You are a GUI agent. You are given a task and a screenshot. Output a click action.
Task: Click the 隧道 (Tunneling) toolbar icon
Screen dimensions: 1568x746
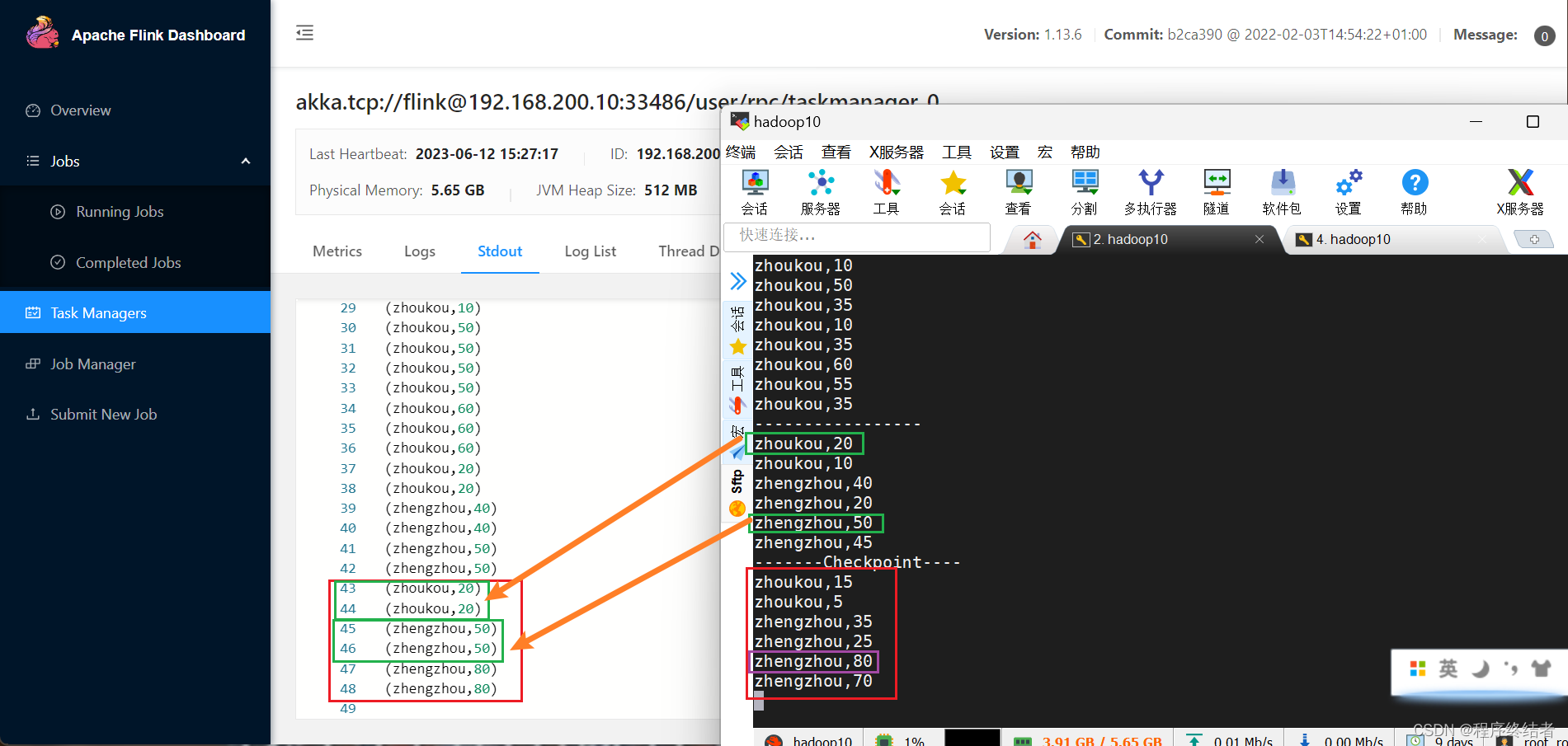(x=1217, y=192)
